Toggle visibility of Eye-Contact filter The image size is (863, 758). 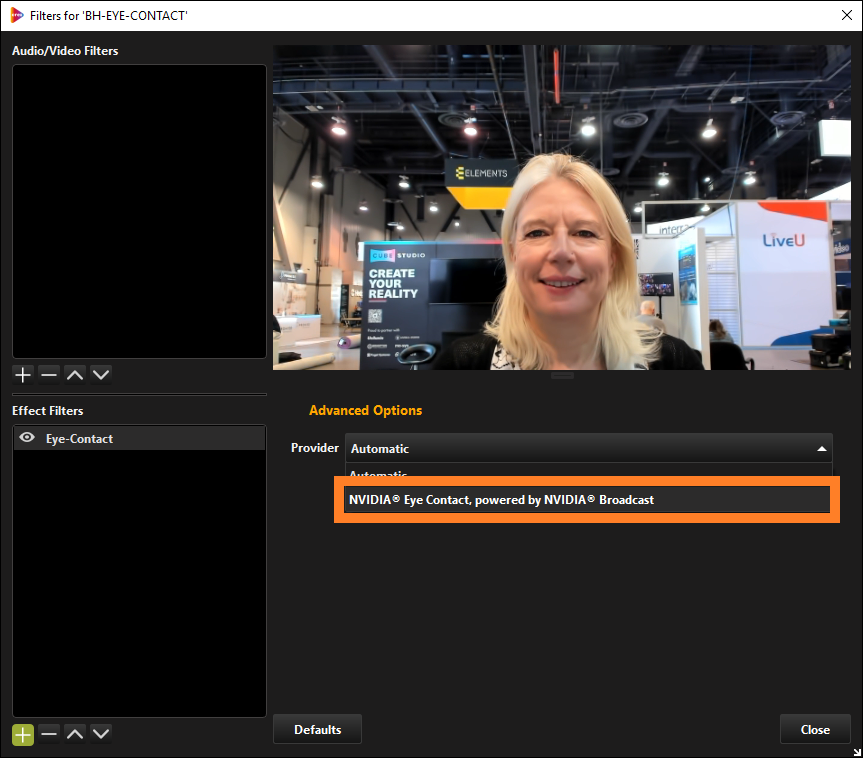[x=27, y=438]
